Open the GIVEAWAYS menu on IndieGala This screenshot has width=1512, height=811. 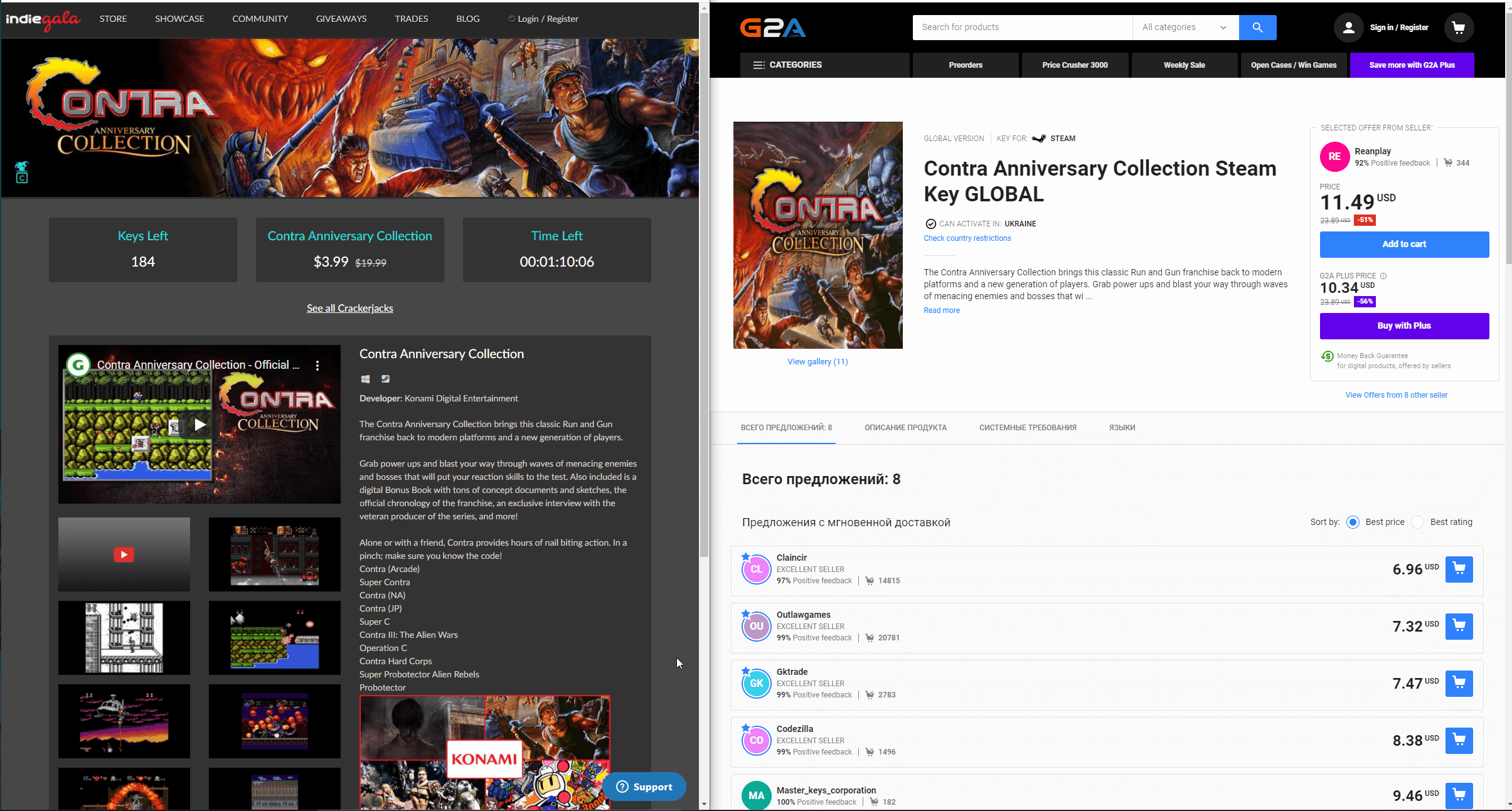pyautogui.click(x=341, y=19)
